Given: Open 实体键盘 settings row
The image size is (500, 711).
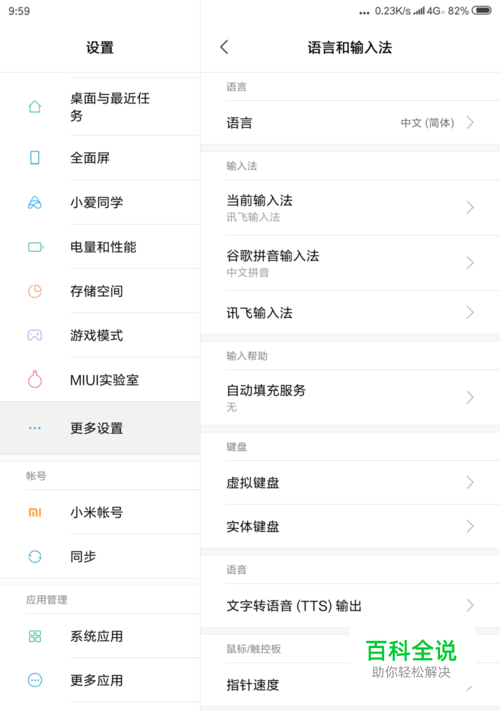Looking at the screenshot, I should point(350,526).
